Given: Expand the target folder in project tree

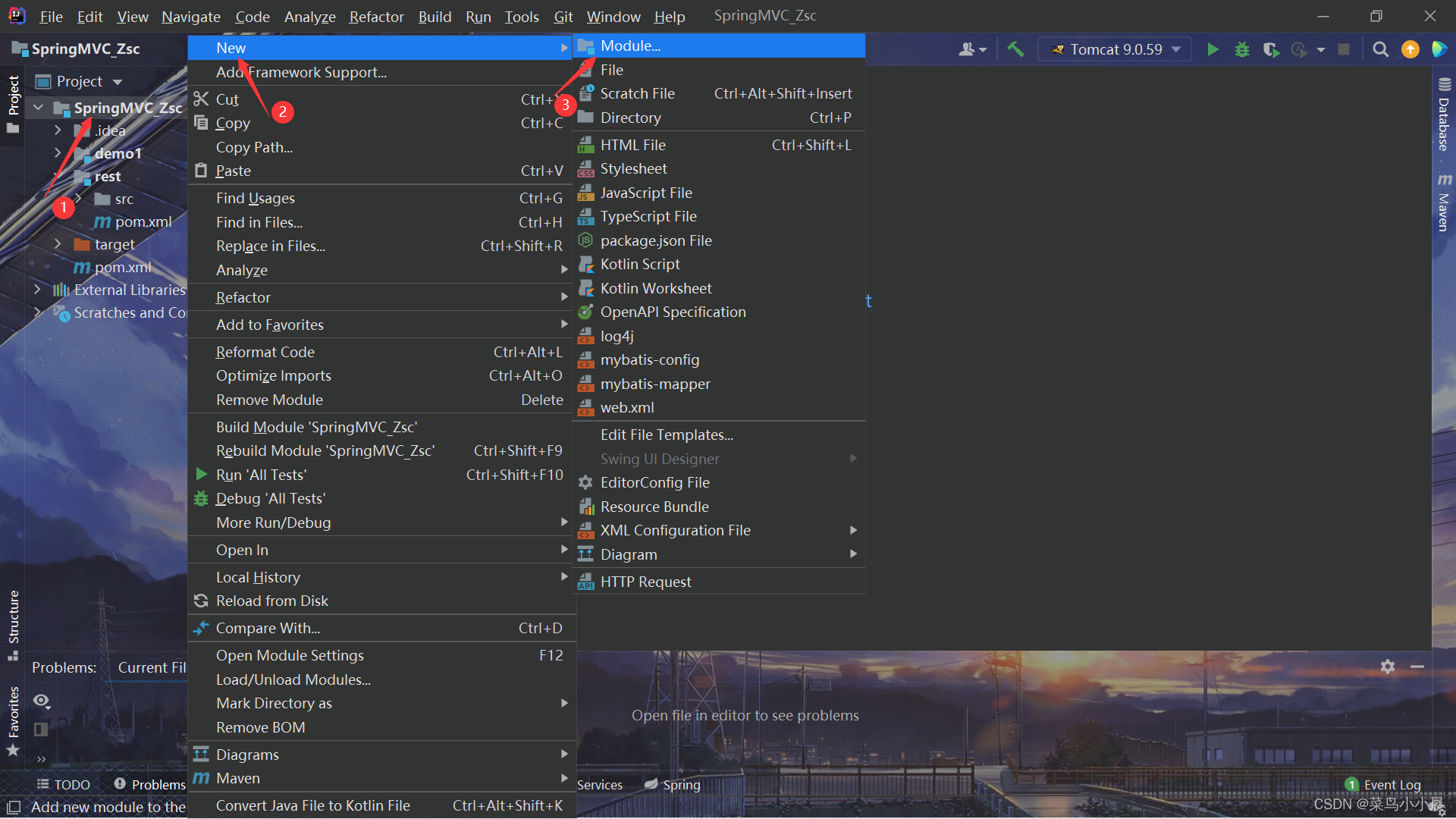Looking at the screenshot, I should (x=58, y=244).
